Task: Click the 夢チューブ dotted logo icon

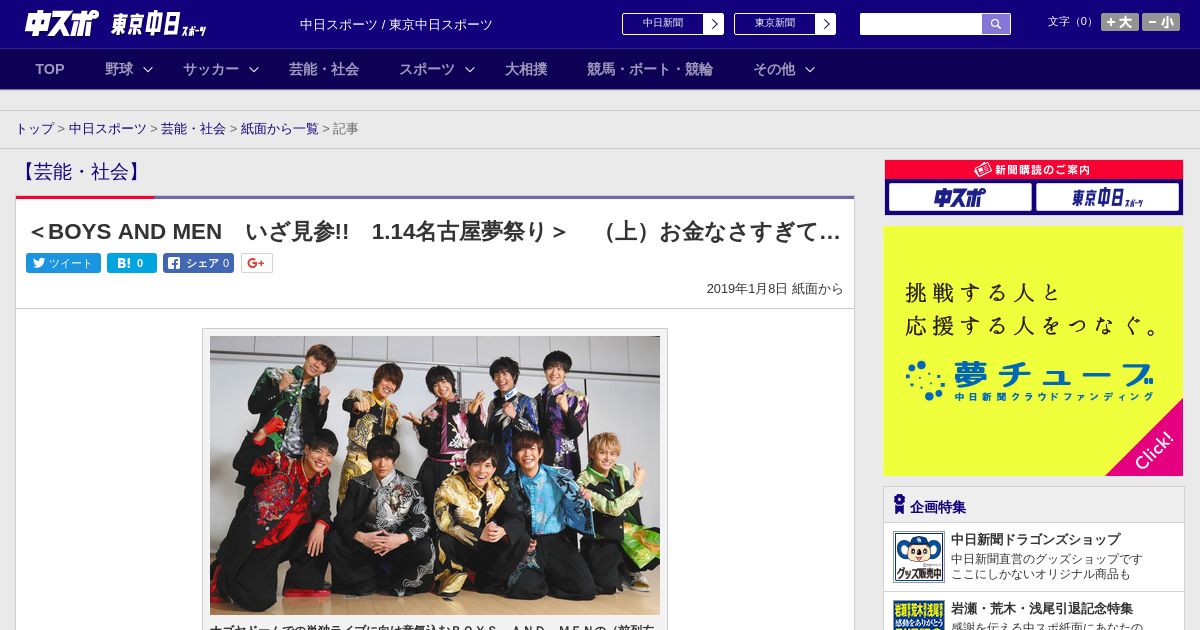Action: tap(925, 381)
